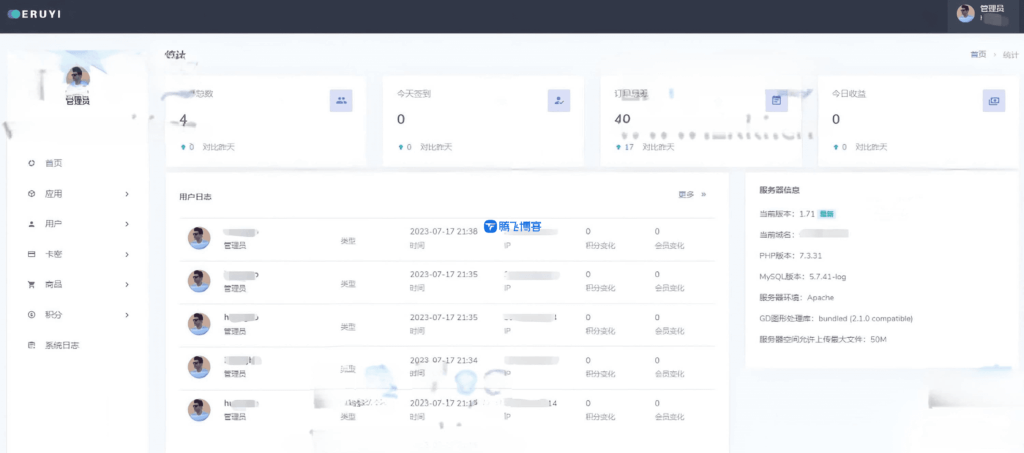The height and width of the screenshot is (453, 1024).
Task: Click the money icon on 今日收益 card
Action: coord(994,101)
